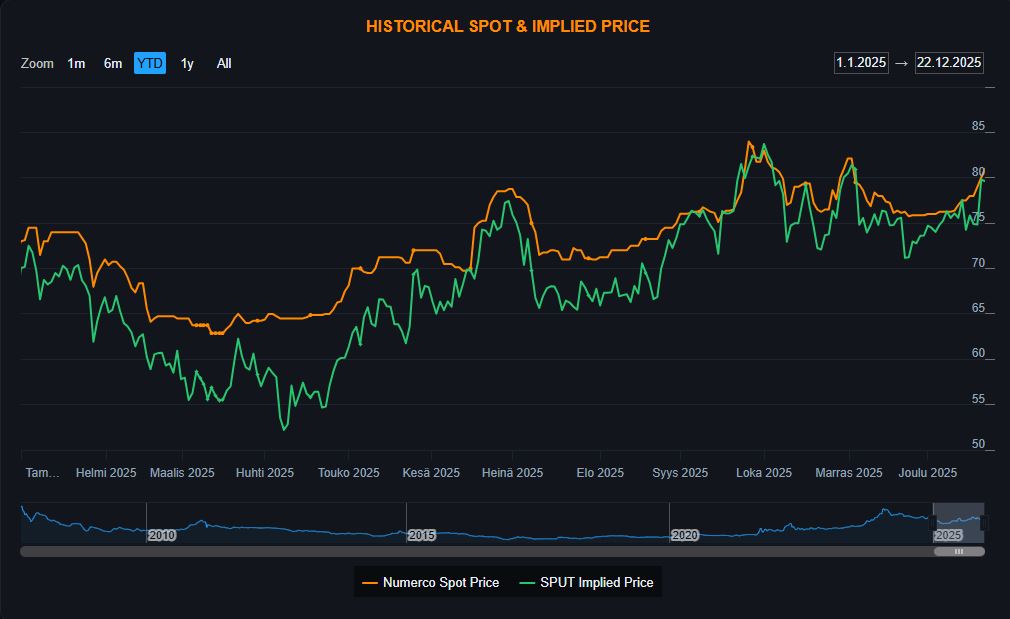
Task: Show All historical data
Action: point(224,63)
